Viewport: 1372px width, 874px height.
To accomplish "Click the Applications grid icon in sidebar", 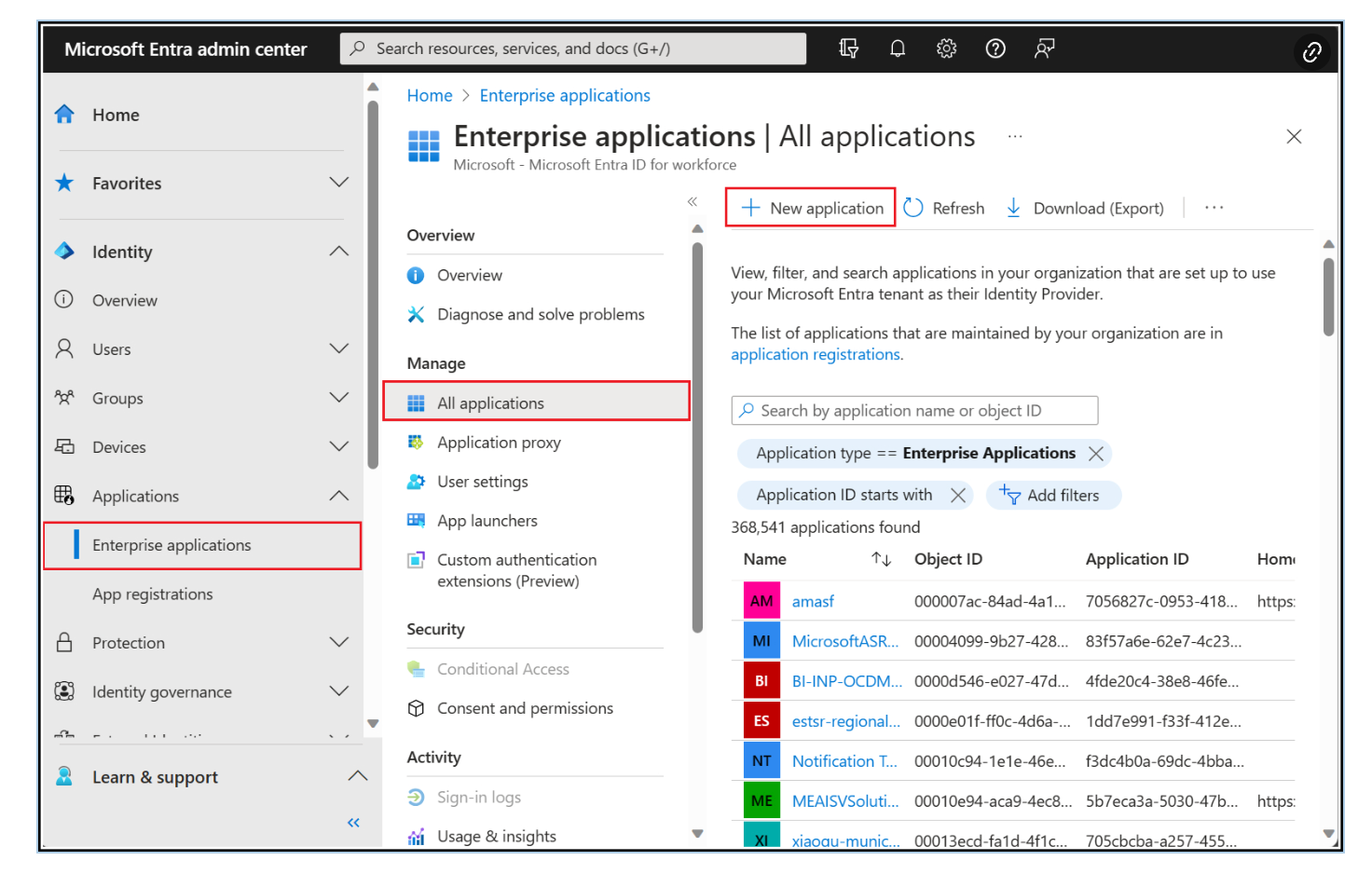I will pyautogui.click(x=64, y=495).
